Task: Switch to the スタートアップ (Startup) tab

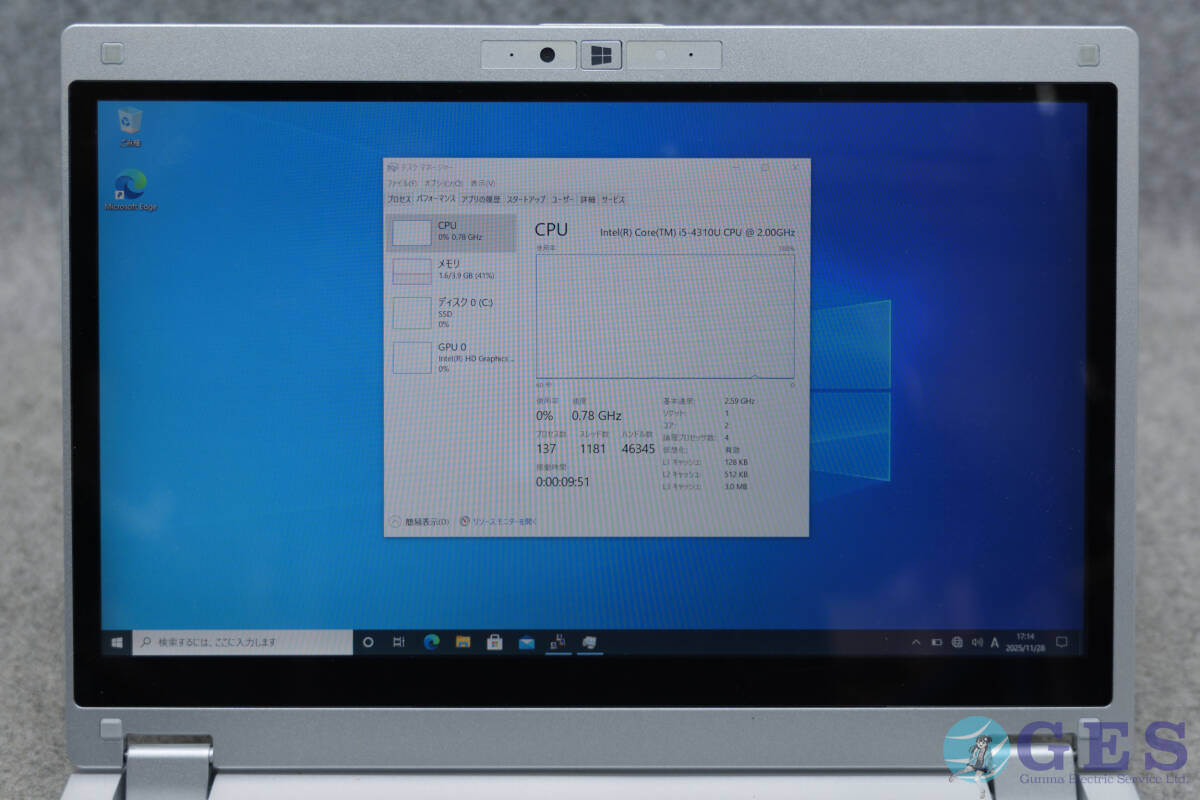Action: tap(526, 199)
